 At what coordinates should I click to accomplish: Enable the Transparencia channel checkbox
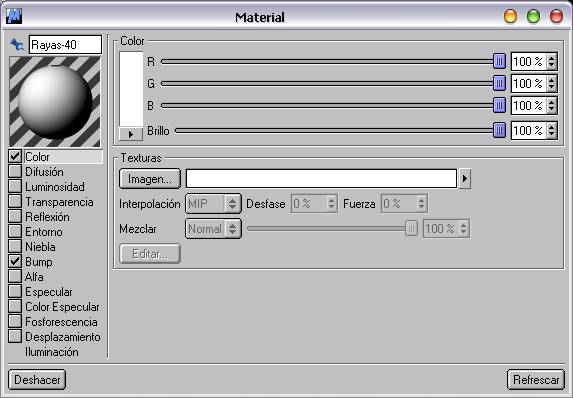tap(15, 201)
